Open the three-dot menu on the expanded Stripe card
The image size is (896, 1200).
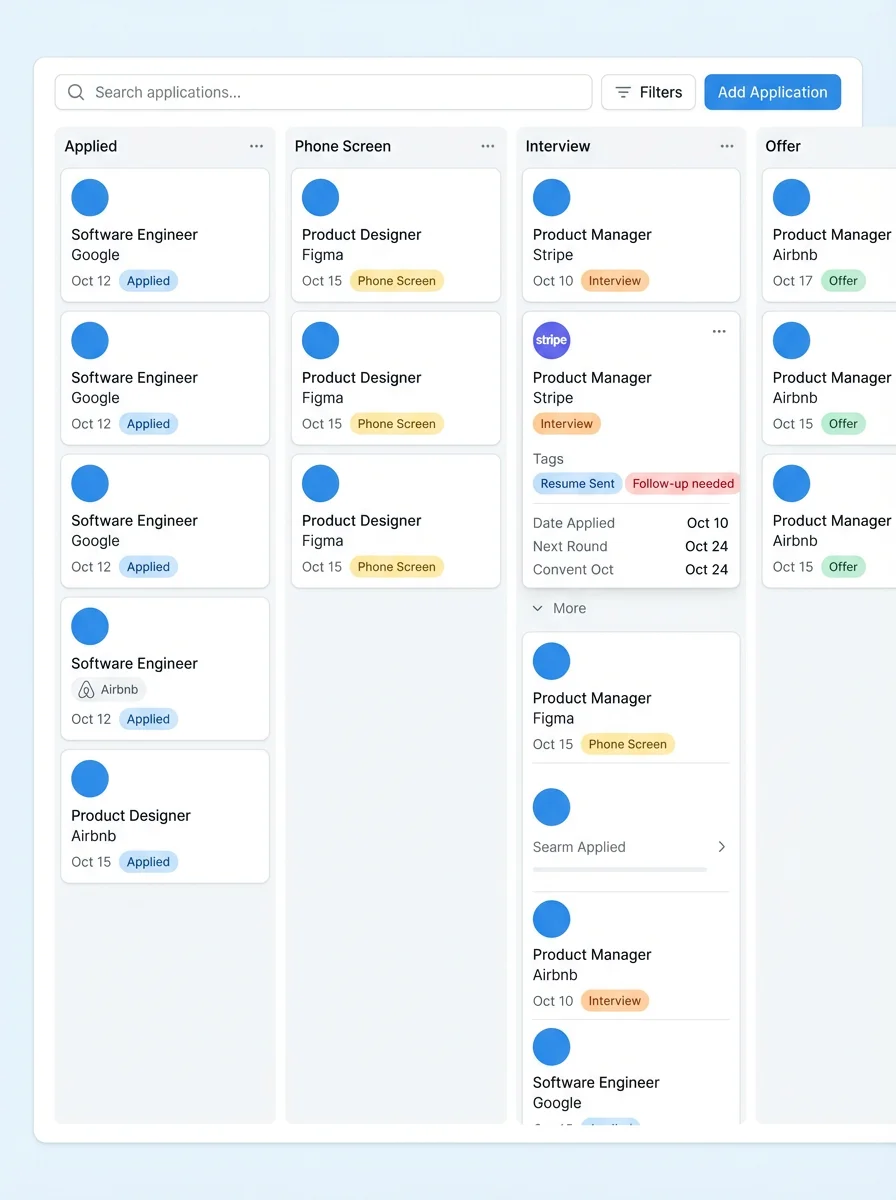pyautogui.click(x=719, y=331)
